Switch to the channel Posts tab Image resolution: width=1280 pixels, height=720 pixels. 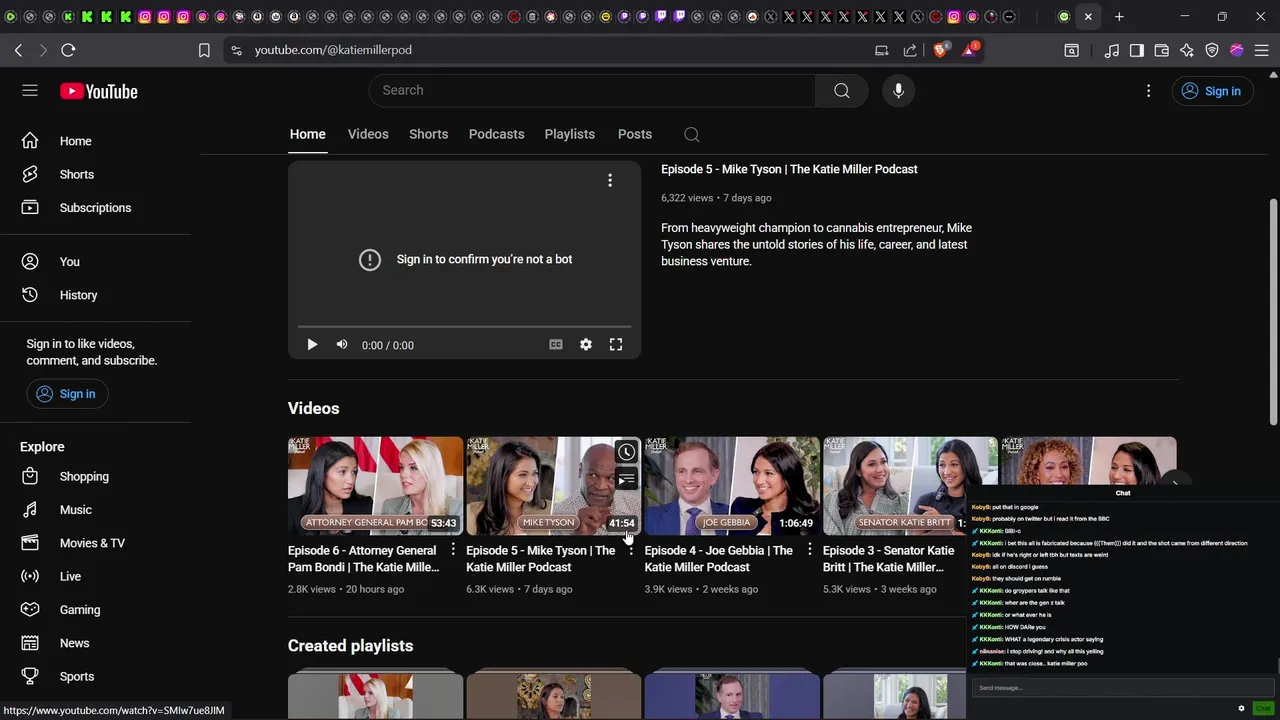click(x=634, y=134)
